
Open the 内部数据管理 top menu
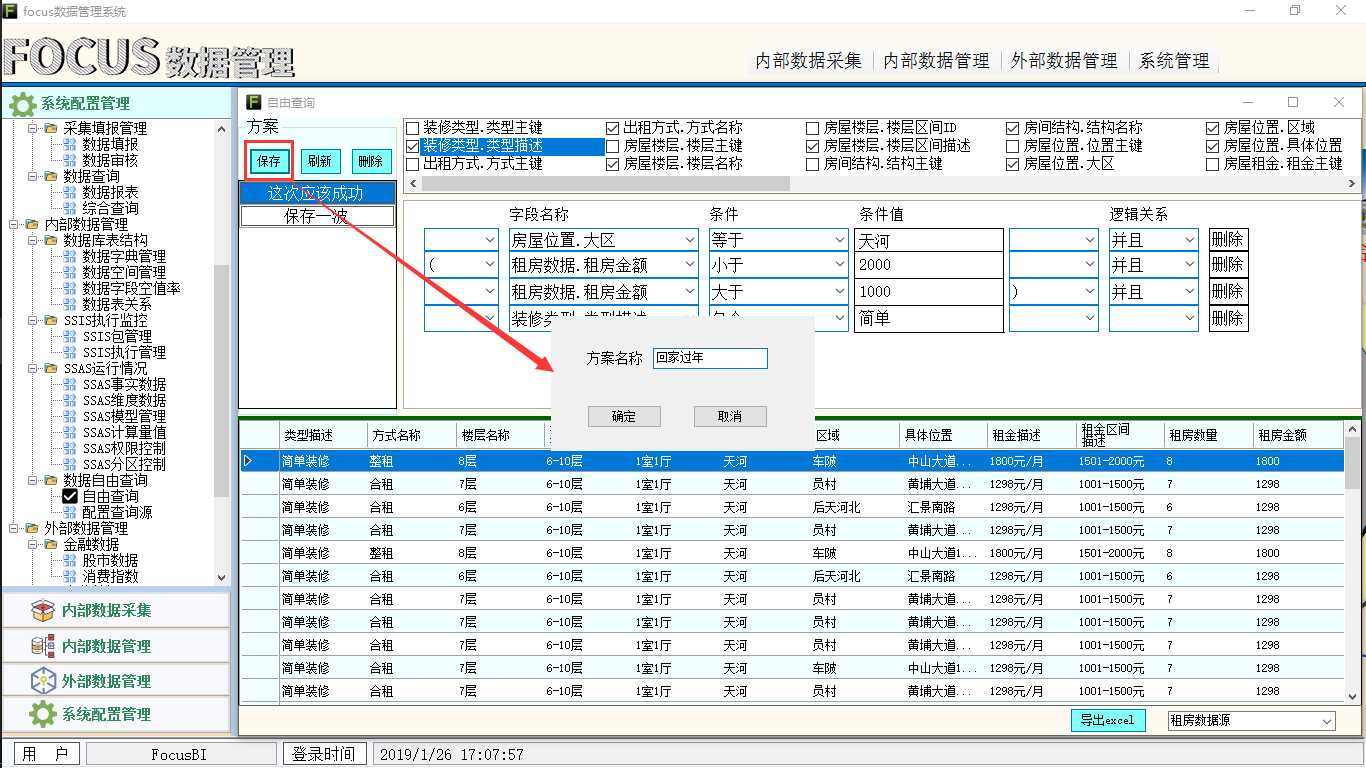[x=937, y=60]
